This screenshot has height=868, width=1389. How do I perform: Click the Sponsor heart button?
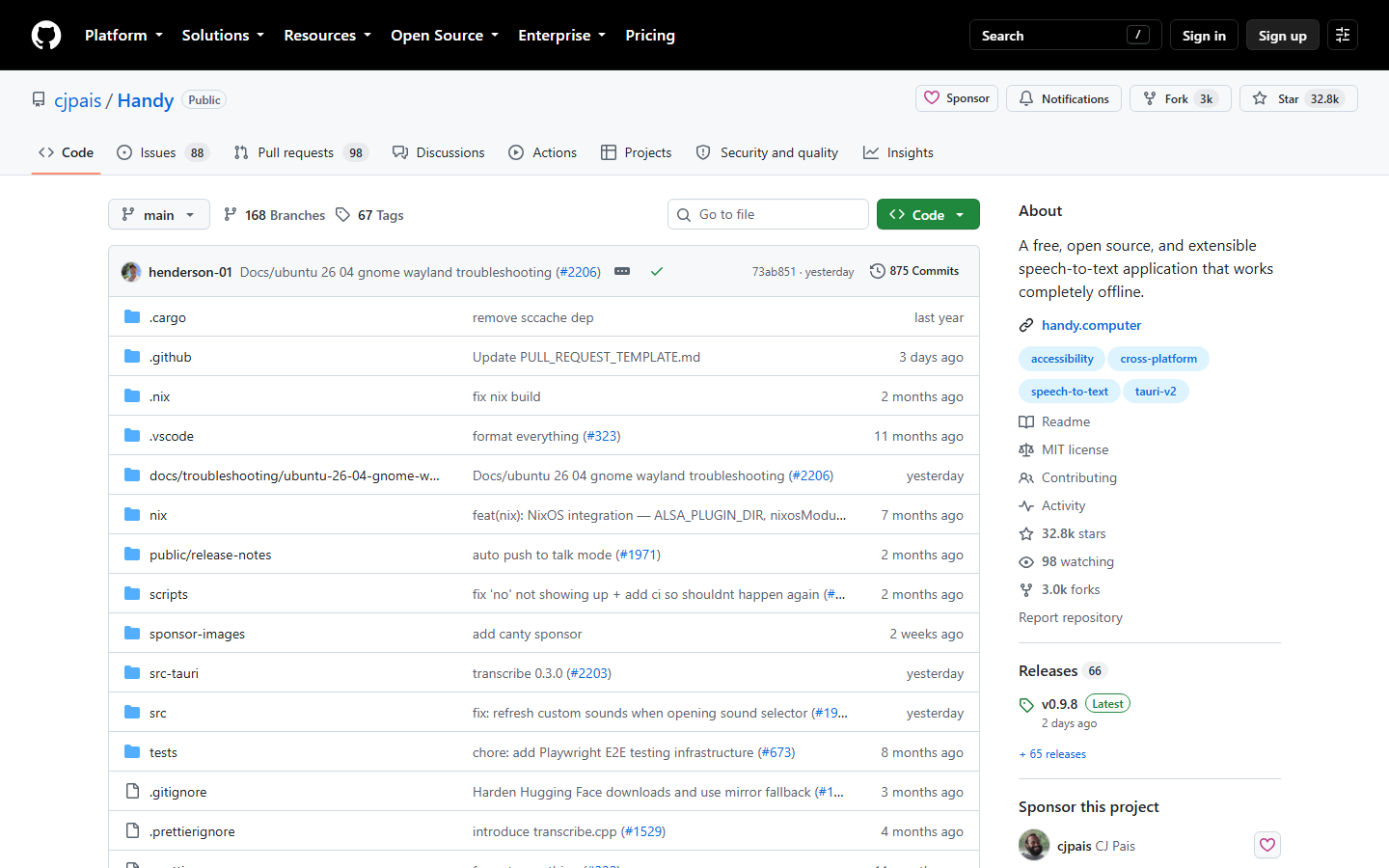957,98
